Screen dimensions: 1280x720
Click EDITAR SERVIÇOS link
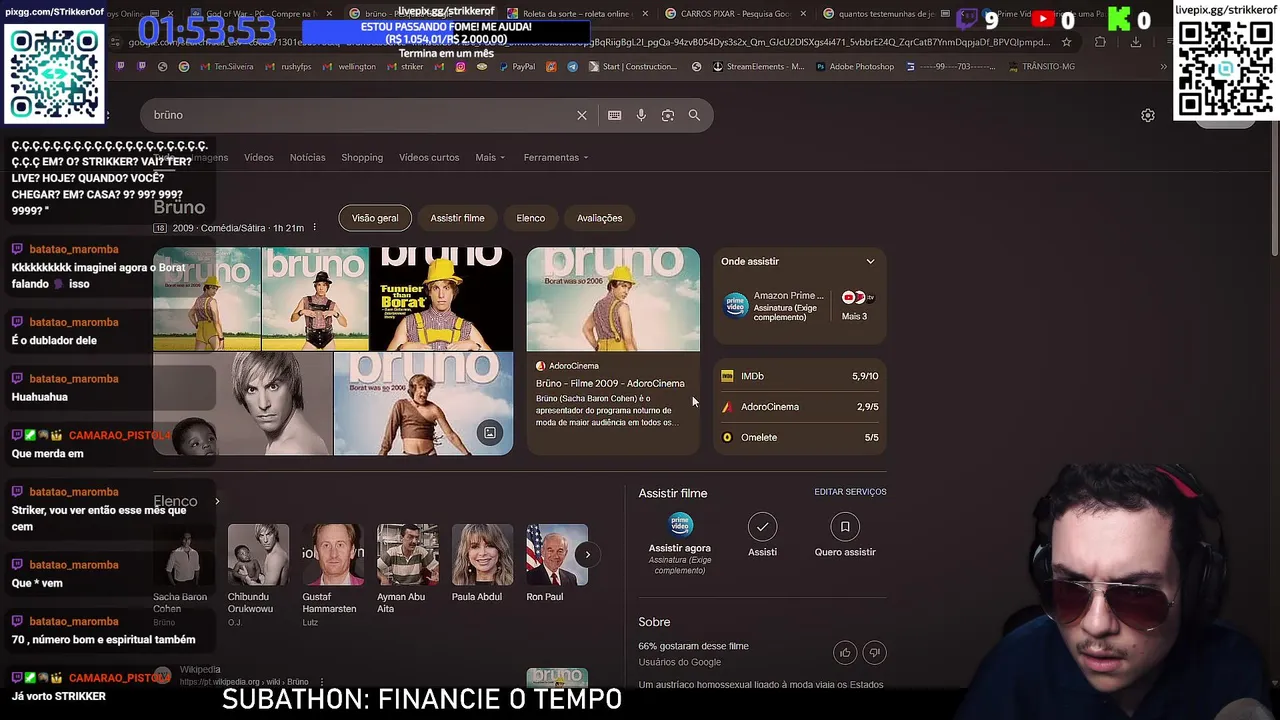tap(850, 492)
